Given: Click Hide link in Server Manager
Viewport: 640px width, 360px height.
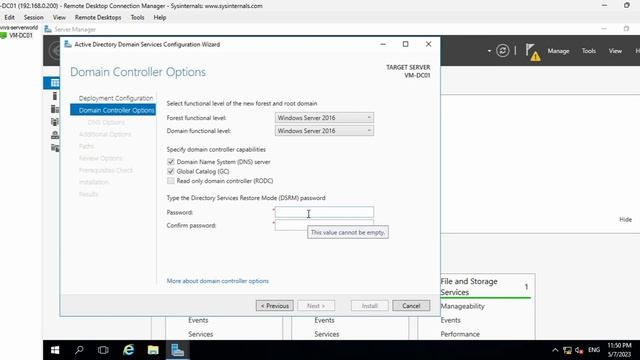Looking at the screenshot, I should [x=625, y=220].
